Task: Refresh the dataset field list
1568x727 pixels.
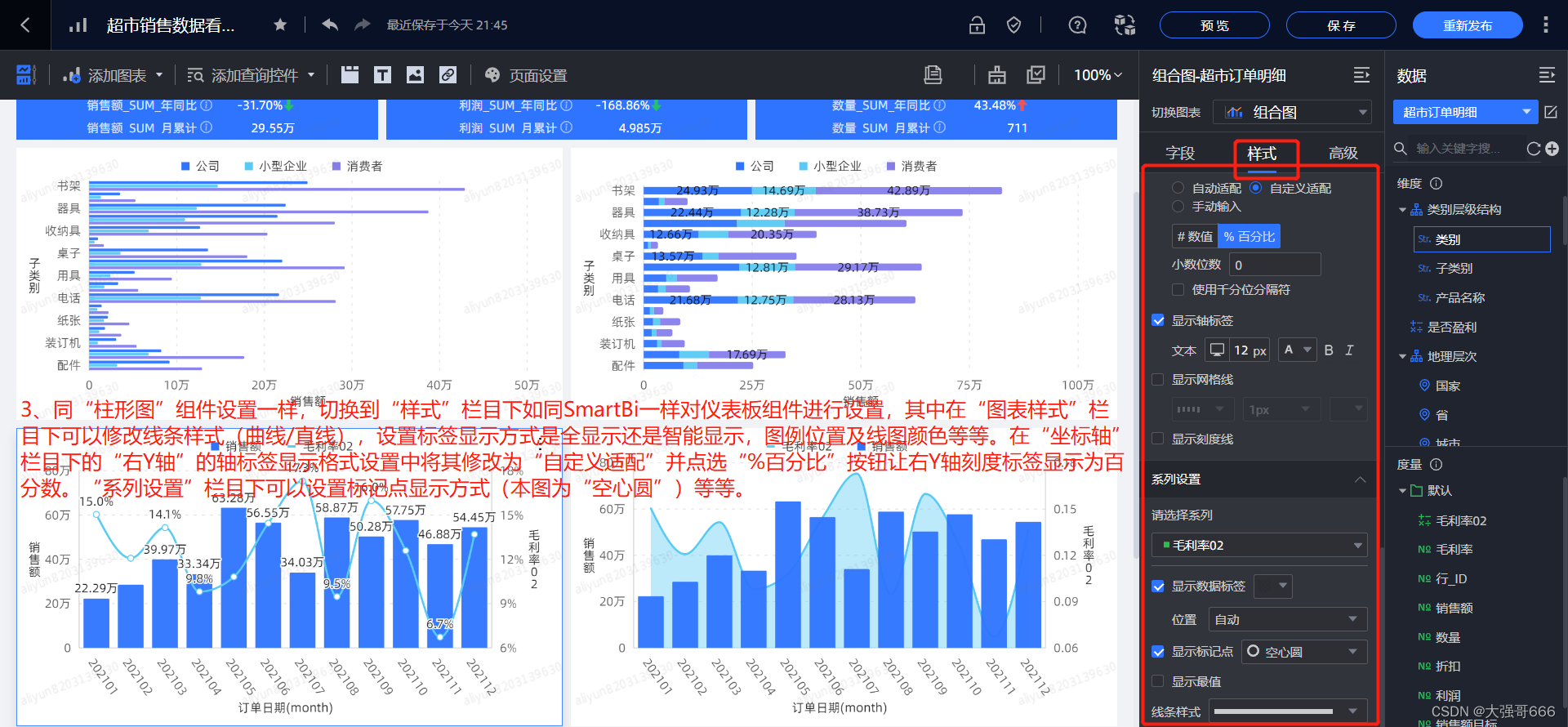Action: click(1534, 149)
